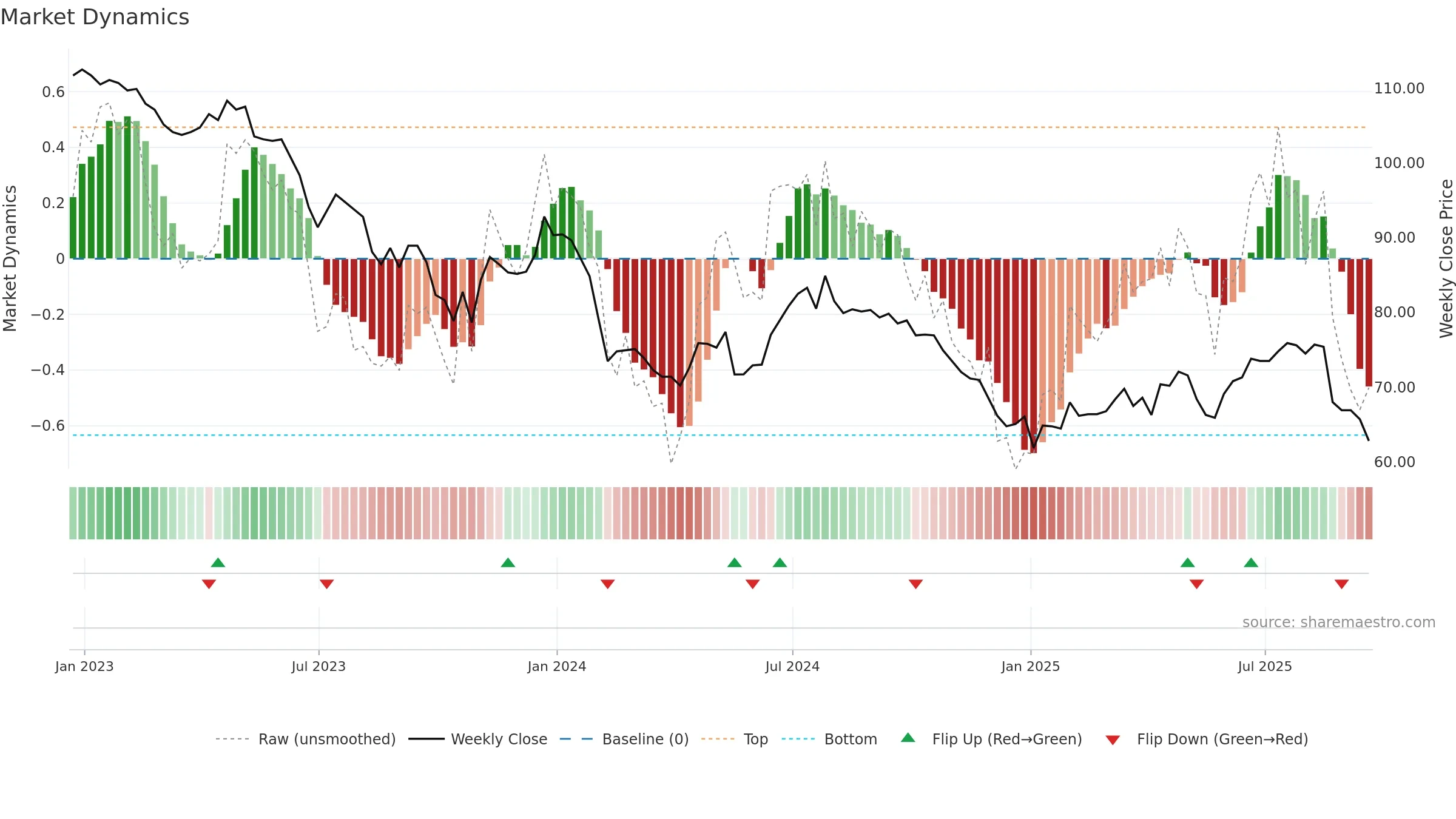The width and height of the screenshot is (1456, 819).
Task: Click the cyan dashed Bottom line sample in the legend
Action: [x=798, y=739]
